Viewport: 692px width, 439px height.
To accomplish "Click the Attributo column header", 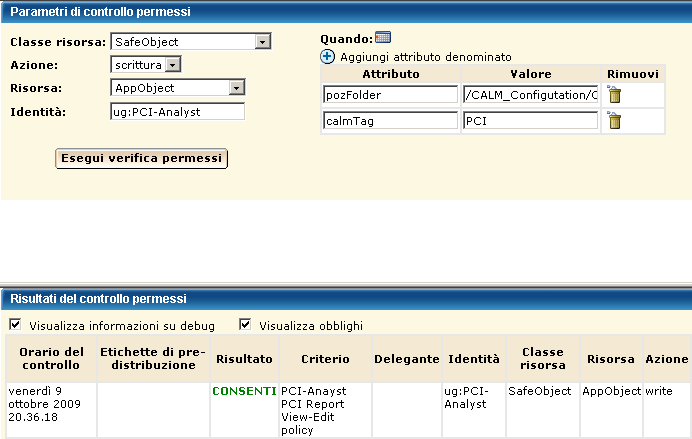I will tap(391, 74).
